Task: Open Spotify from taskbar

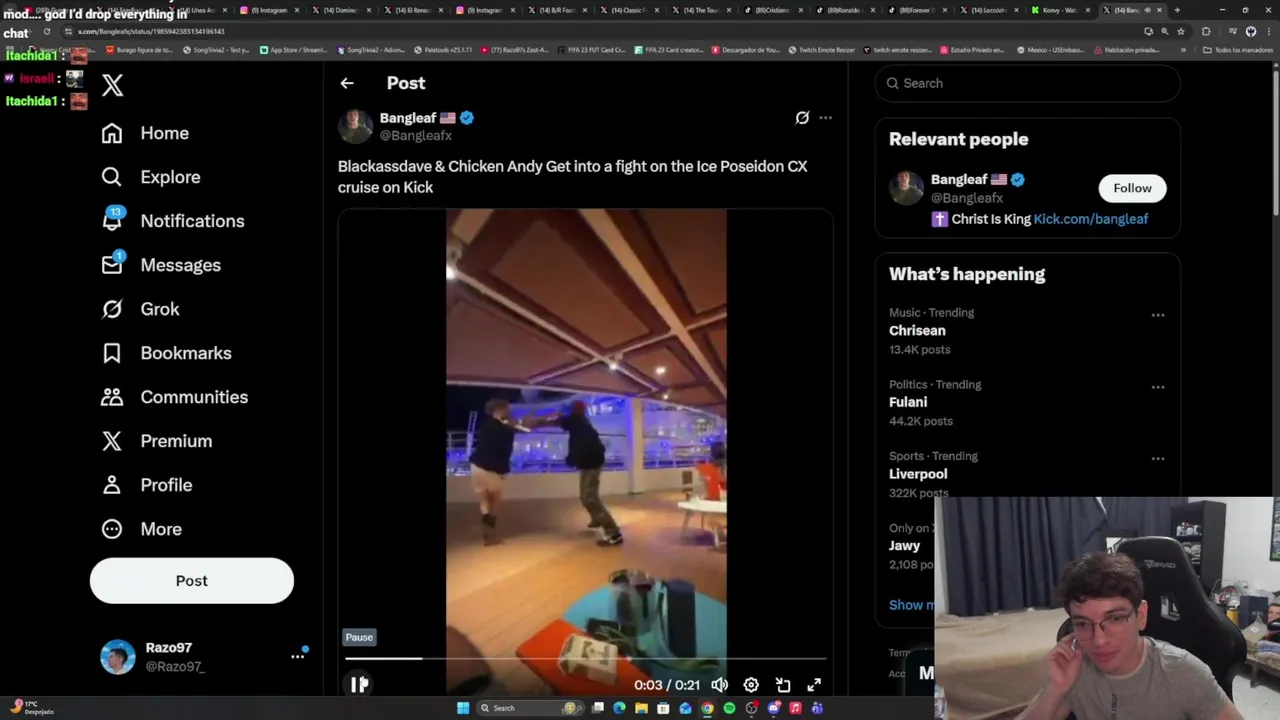Action: 729,708
